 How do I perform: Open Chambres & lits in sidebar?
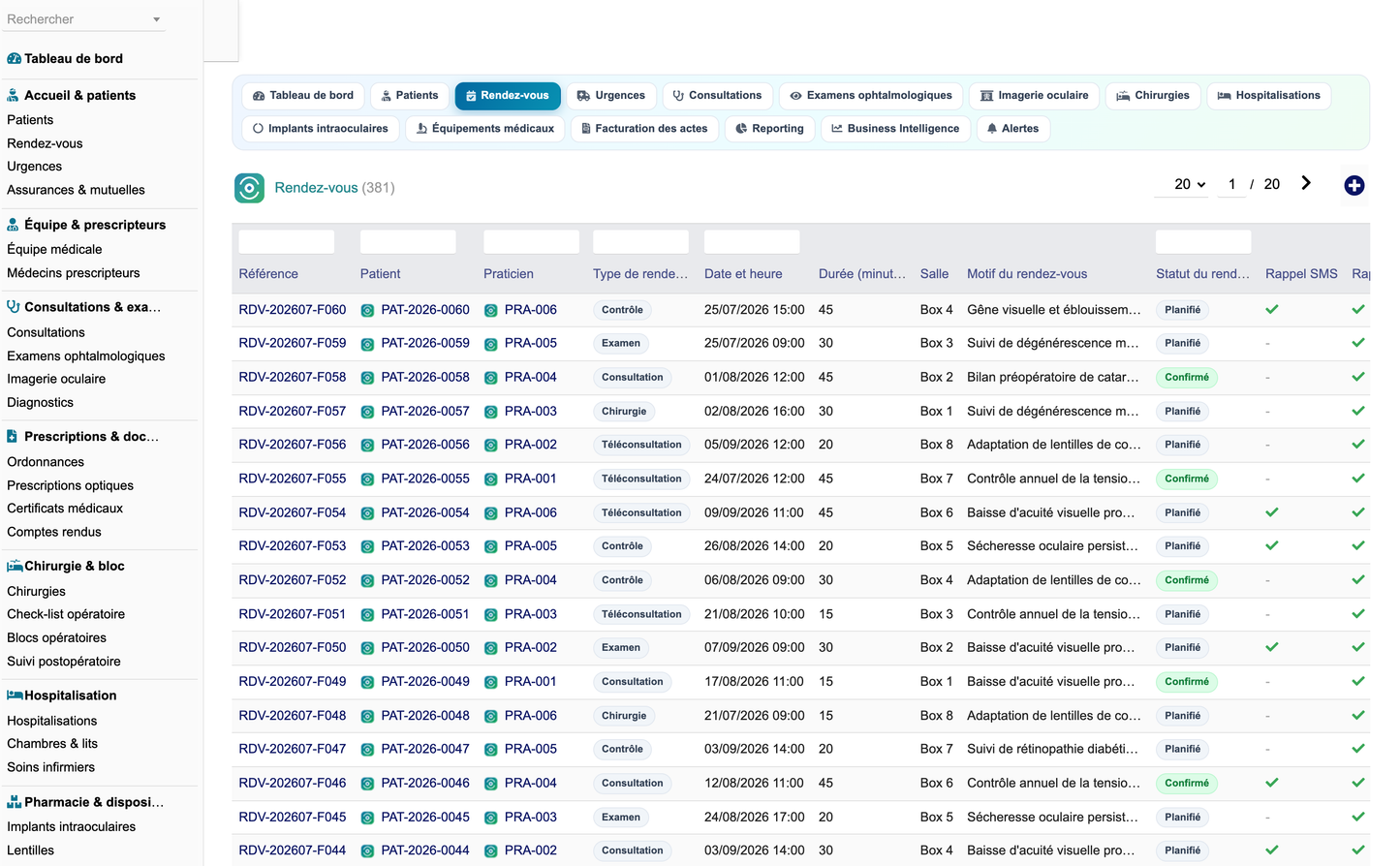(x=52, y=744)
